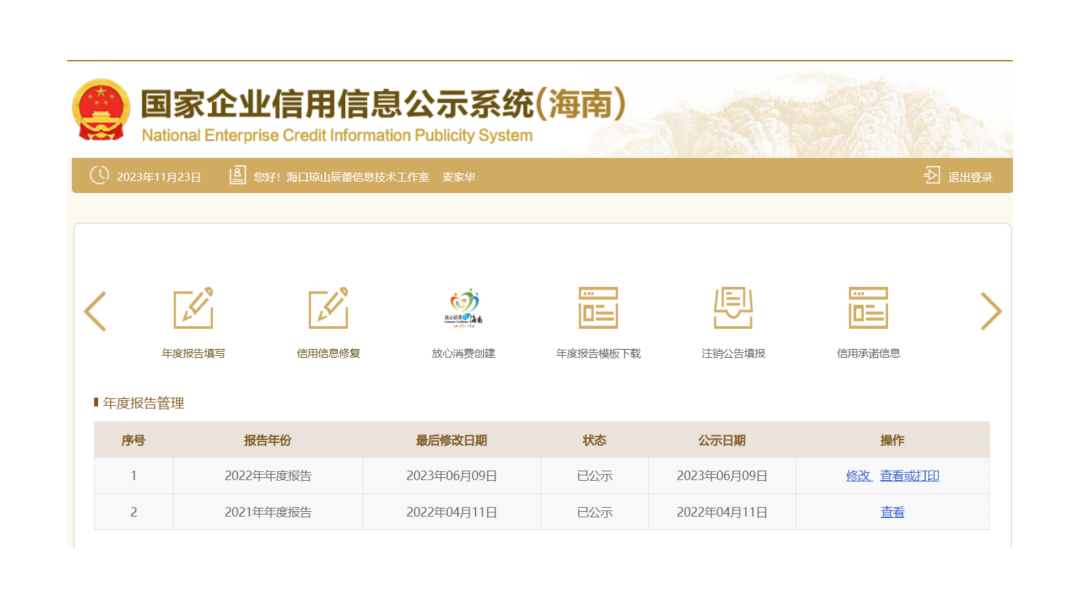Click the 公示日期 column header

[x=722, y=440]
